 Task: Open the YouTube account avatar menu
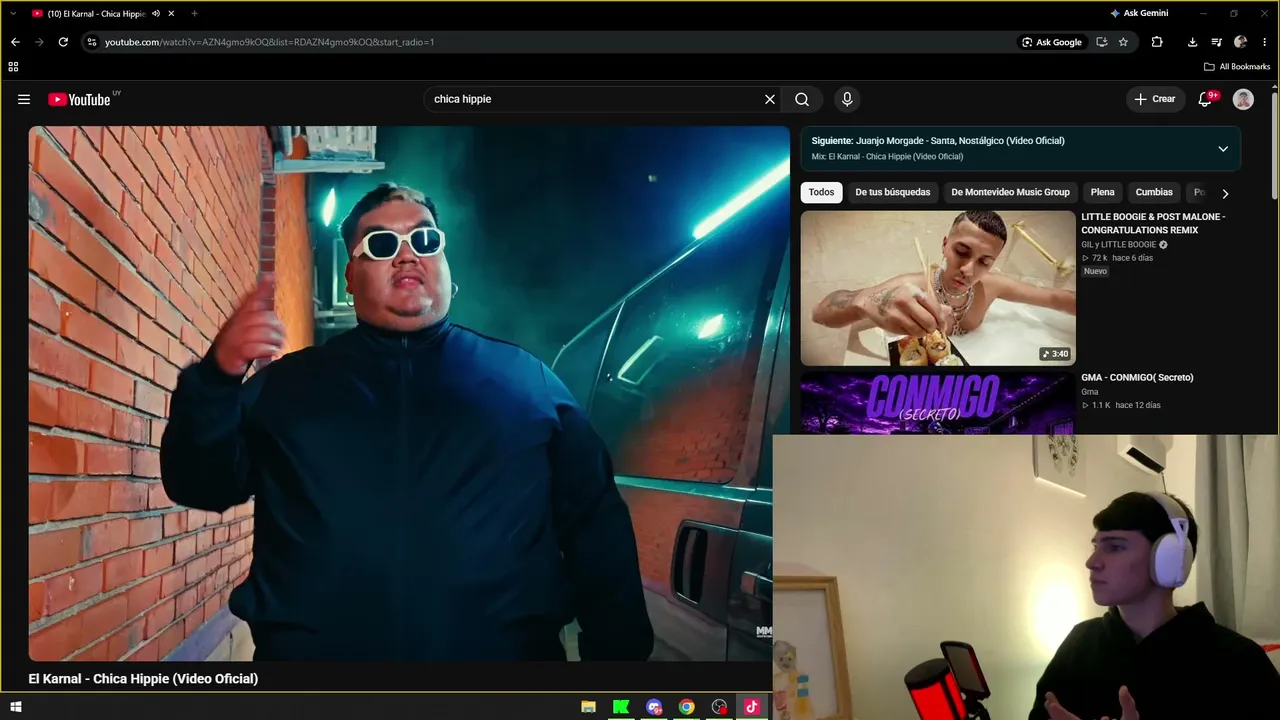pyautogui.click(x=1243, y=99)
